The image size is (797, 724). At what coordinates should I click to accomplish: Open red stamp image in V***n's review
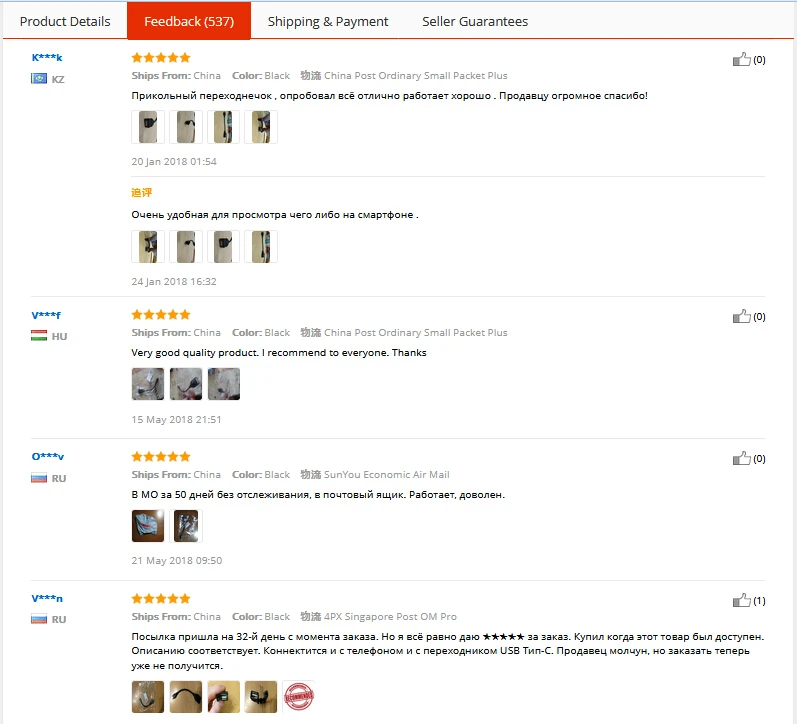pos(298,697)
